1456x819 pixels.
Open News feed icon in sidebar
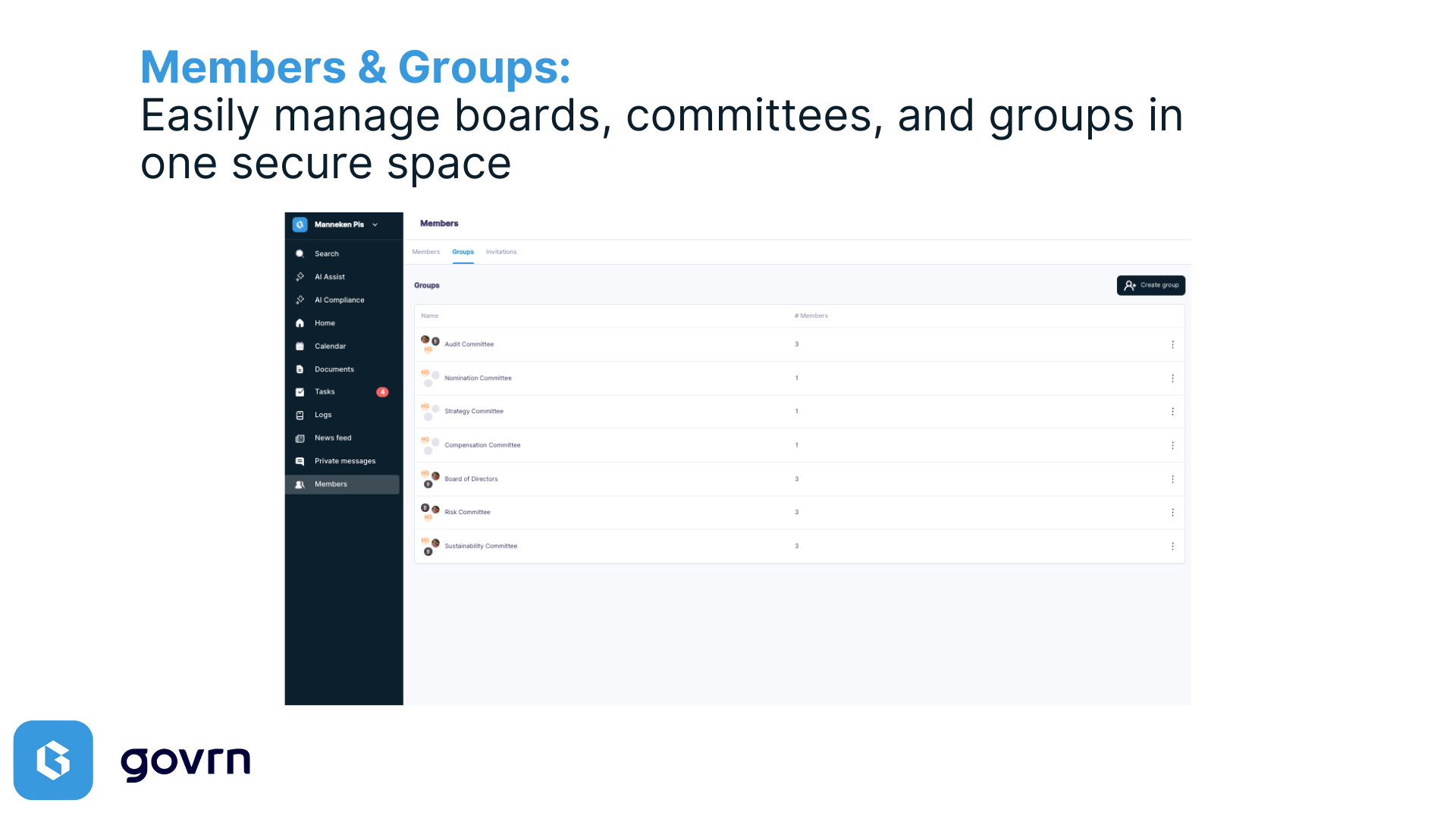click(x=300, y=438)
